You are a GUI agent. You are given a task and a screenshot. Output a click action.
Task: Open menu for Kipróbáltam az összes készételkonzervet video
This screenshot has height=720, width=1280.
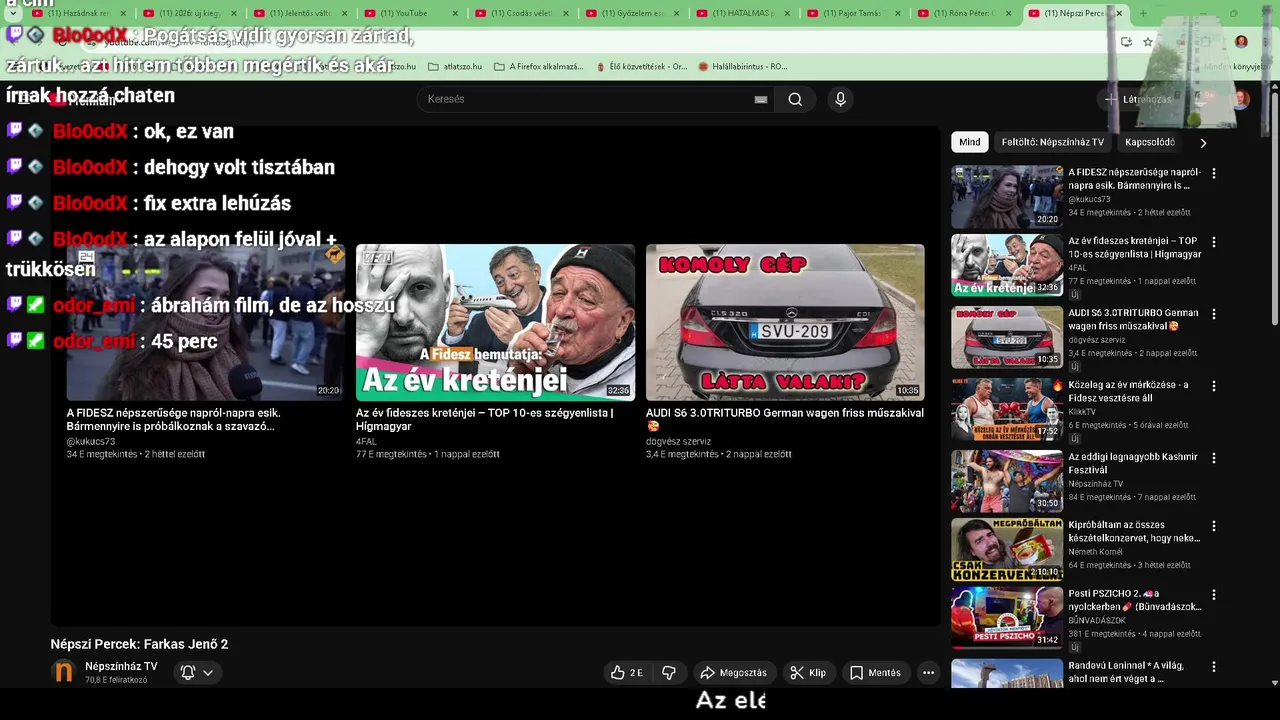coord(1214,526)
